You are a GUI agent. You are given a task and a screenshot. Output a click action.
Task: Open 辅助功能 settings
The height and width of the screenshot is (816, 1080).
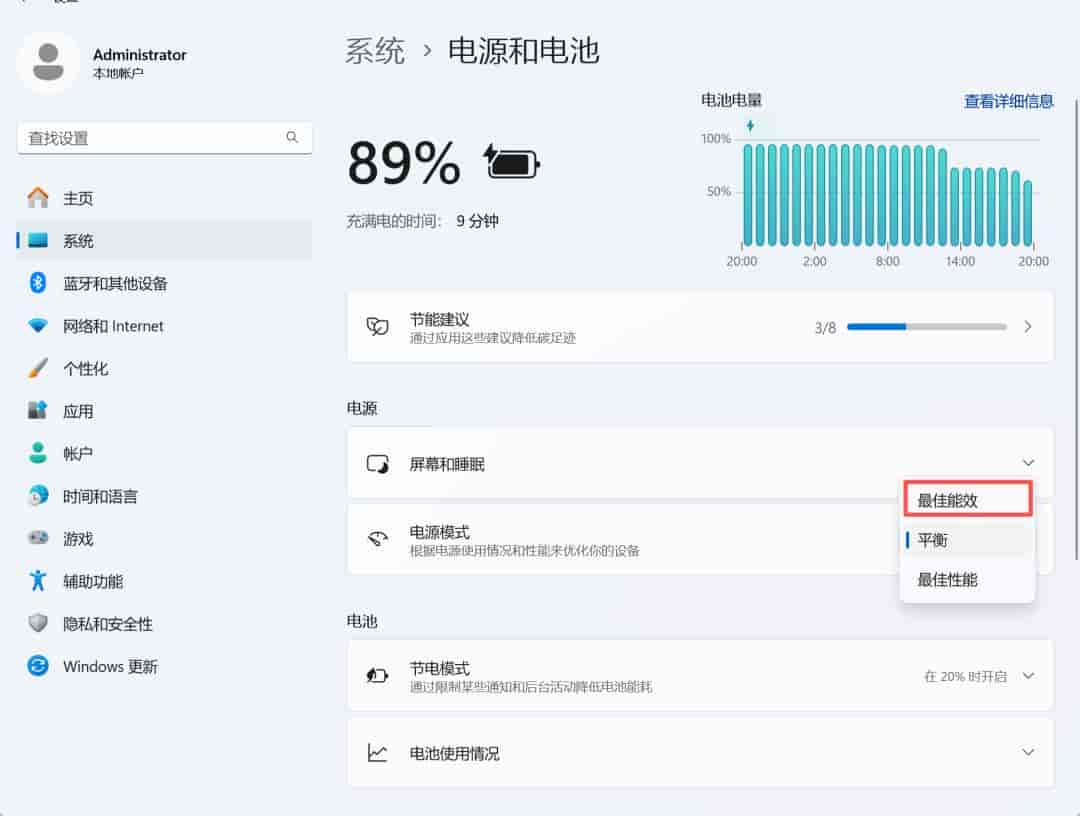(164, 581)
